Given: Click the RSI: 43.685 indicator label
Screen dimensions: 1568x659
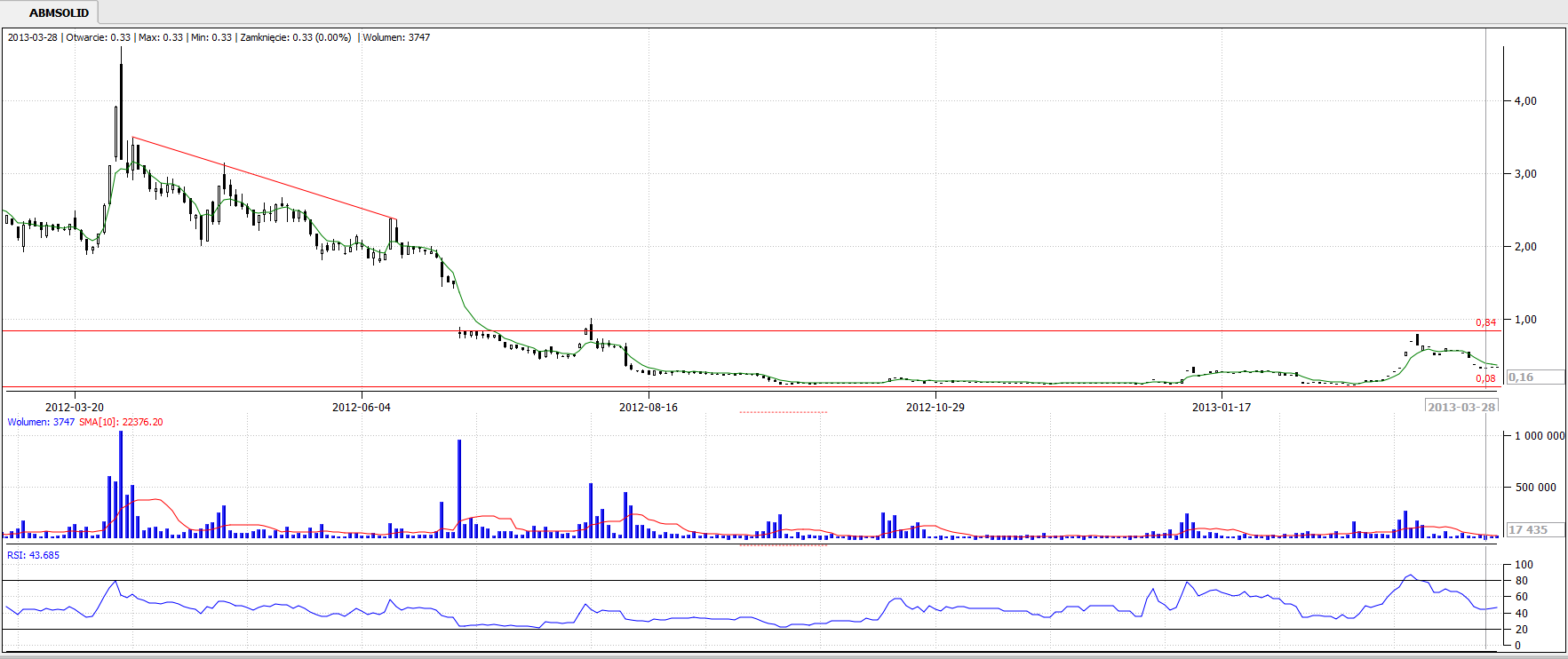Looking at the screenshot, I should 34,555.
